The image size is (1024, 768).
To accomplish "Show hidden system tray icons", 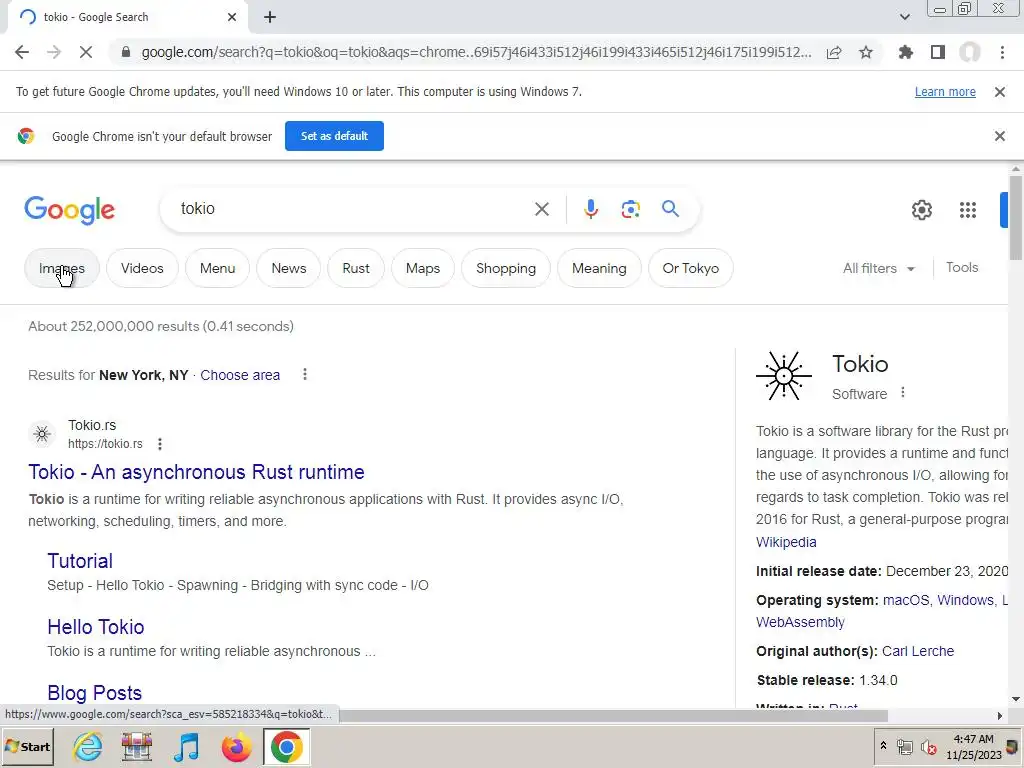I will [x=884, y=746].
